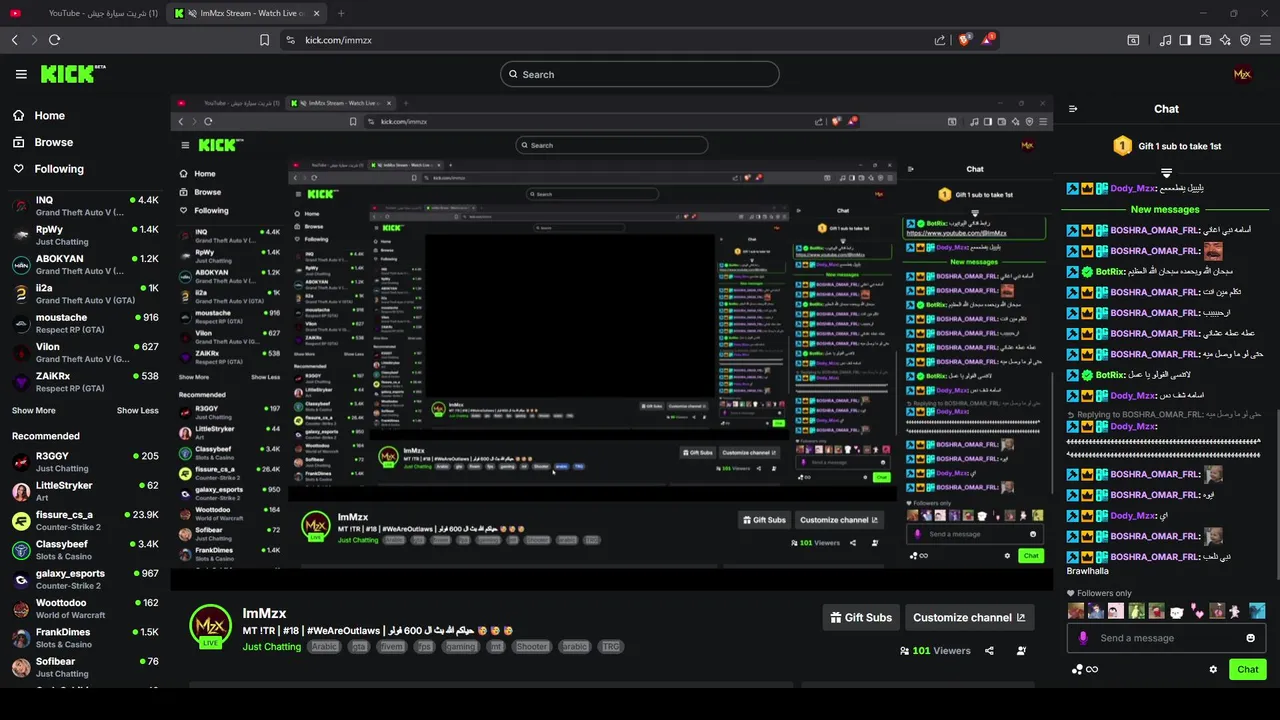
Task: Open Brave Rewards triangle icon
Action: click(x=988, y=40)
